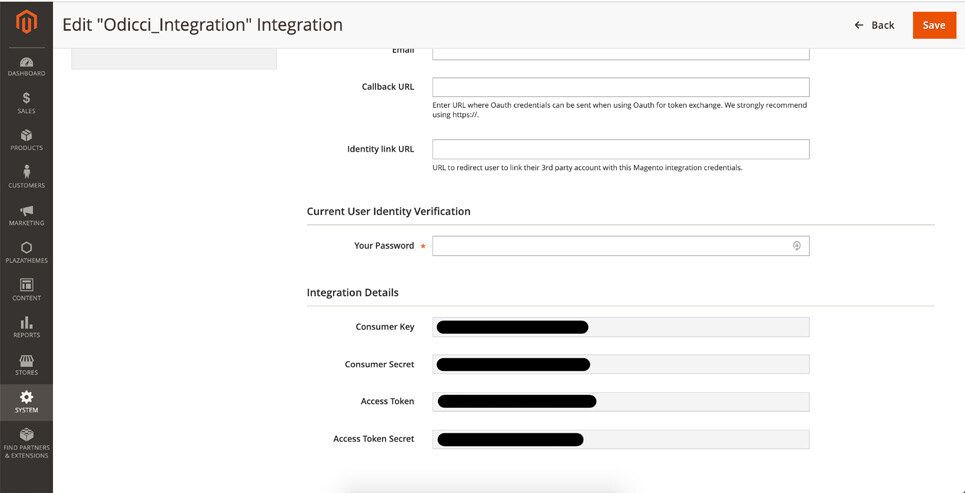Open the System gear menu
The image size is (965, 493).
[26, 402]
